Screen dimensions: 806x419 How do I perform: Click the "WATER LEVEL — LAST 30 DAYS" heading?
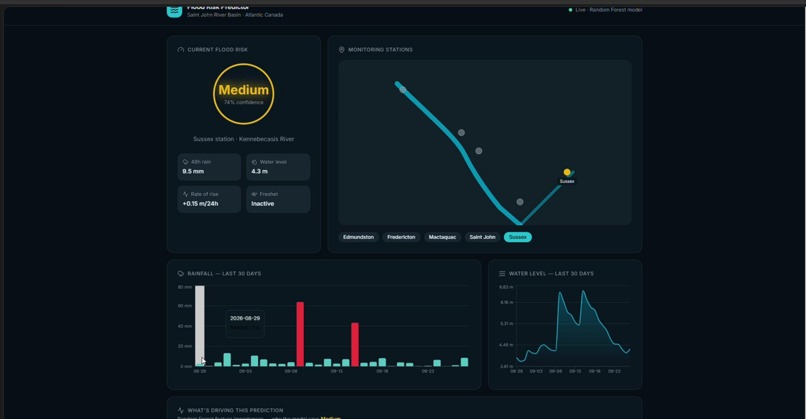(x=551, y=274)
